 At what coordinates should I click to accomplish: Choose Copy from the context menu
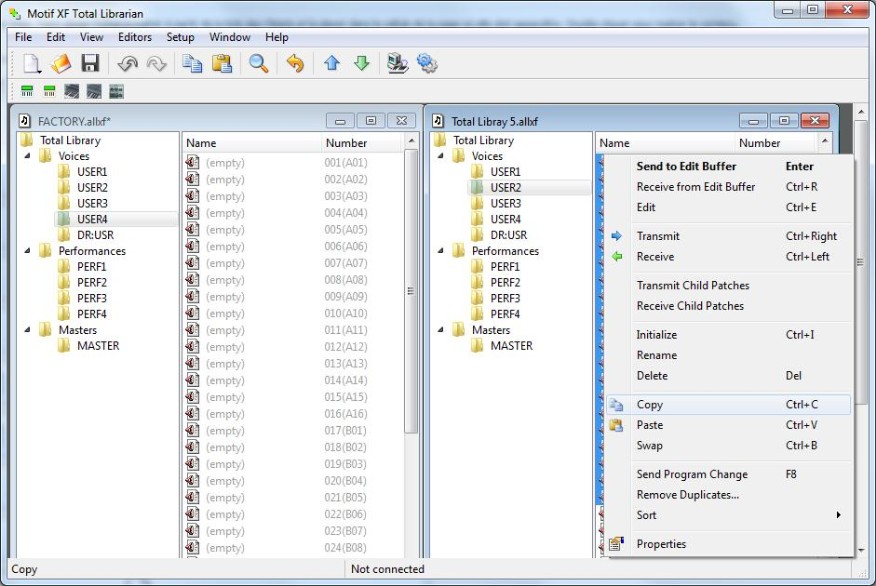coord(729,404)
